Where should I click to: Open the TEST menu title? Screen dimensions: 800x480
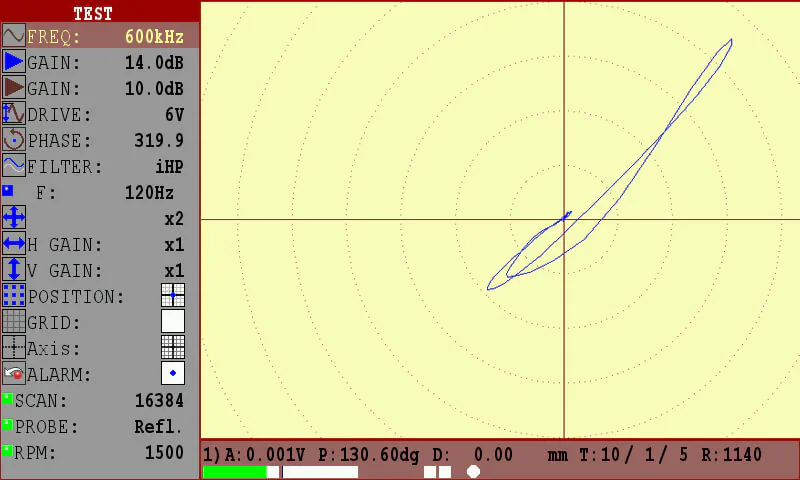click(x=93, y=14)
